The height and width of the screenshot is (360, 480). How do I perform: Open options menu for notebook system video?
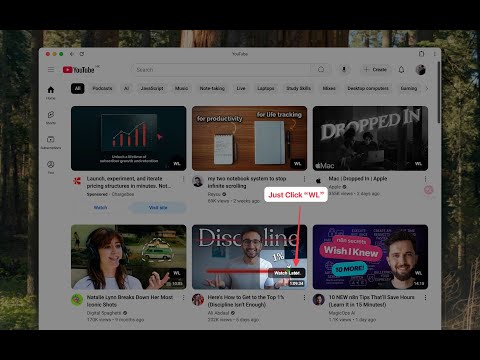point(304,179)
